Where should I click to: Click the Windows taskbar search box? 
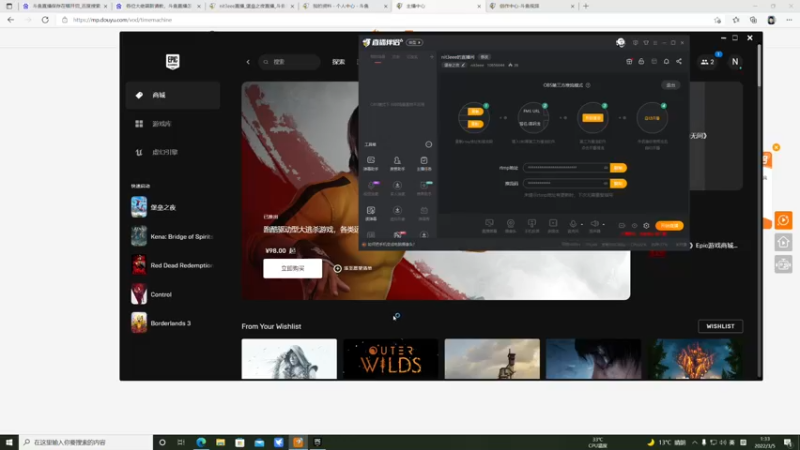tap(86, 442)
